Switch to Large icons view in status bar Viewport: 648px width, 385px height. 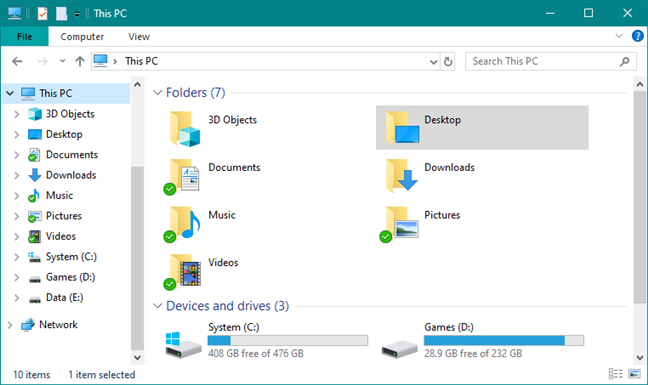[x=634, y=374]
